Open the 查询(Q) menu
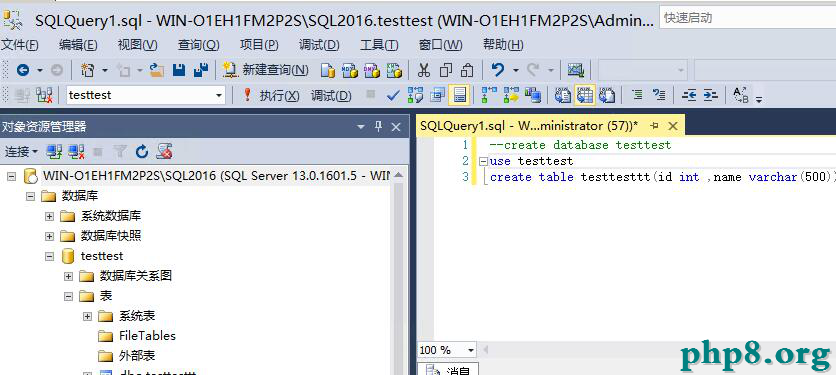Image resolution: width=836 pixels, height=375 pixels. (x=198, y=45)
